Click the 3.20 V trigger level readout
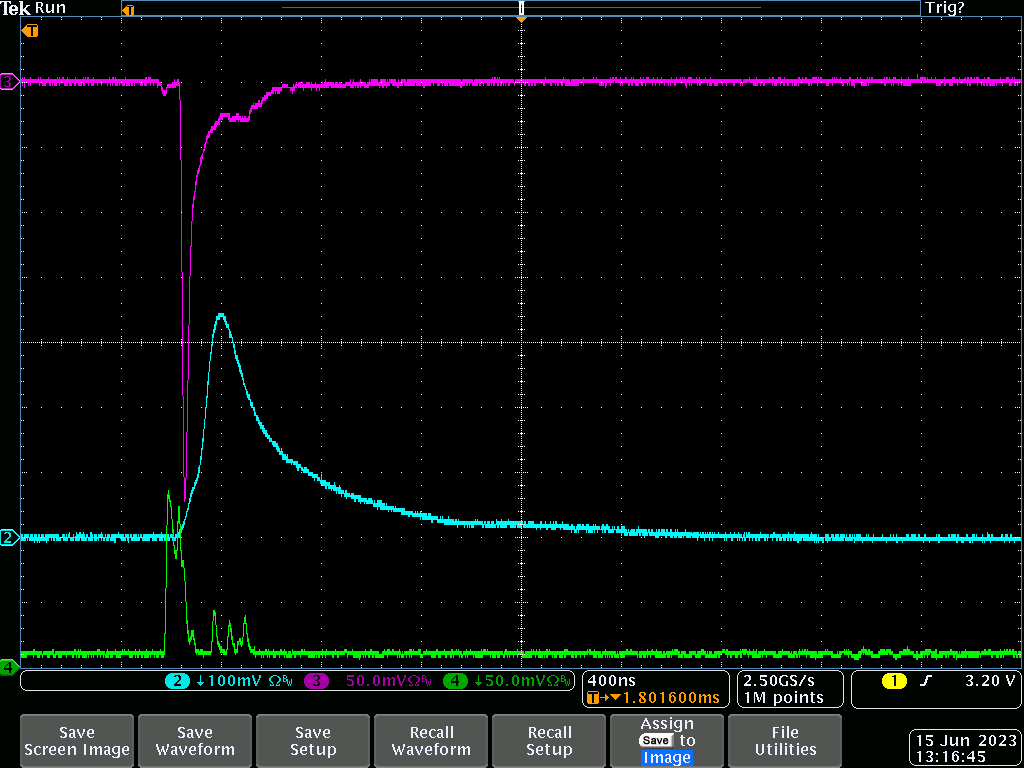The image size is (1024, 768). [989, 681]
